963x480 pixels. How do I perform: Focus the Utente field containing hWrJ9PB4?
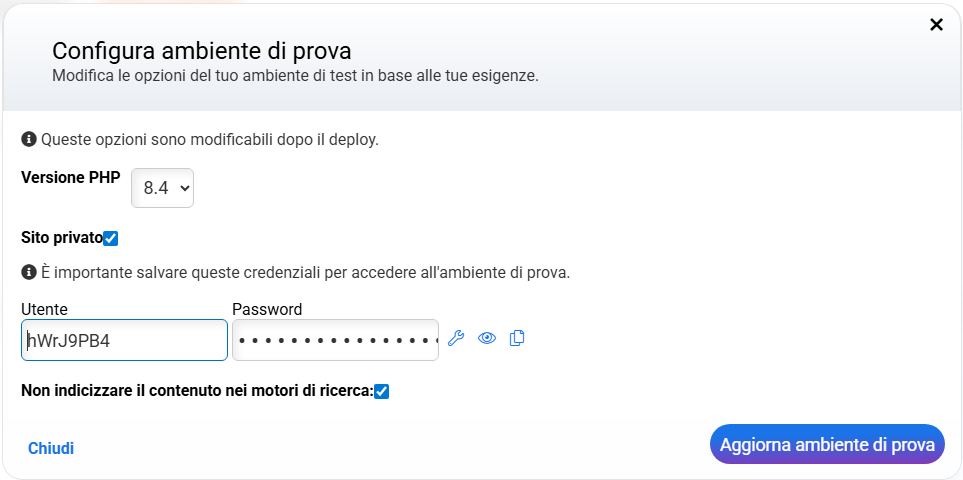(124, 340)
